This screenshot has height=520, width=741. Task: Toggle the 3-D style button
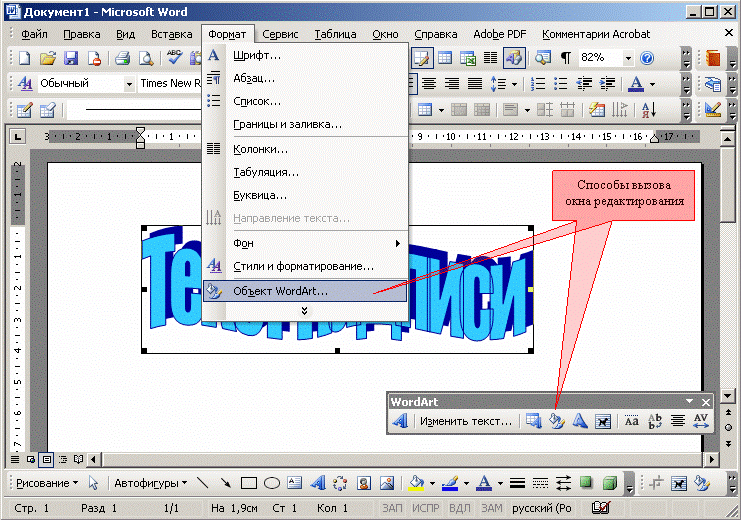click(x=608, y=483)
